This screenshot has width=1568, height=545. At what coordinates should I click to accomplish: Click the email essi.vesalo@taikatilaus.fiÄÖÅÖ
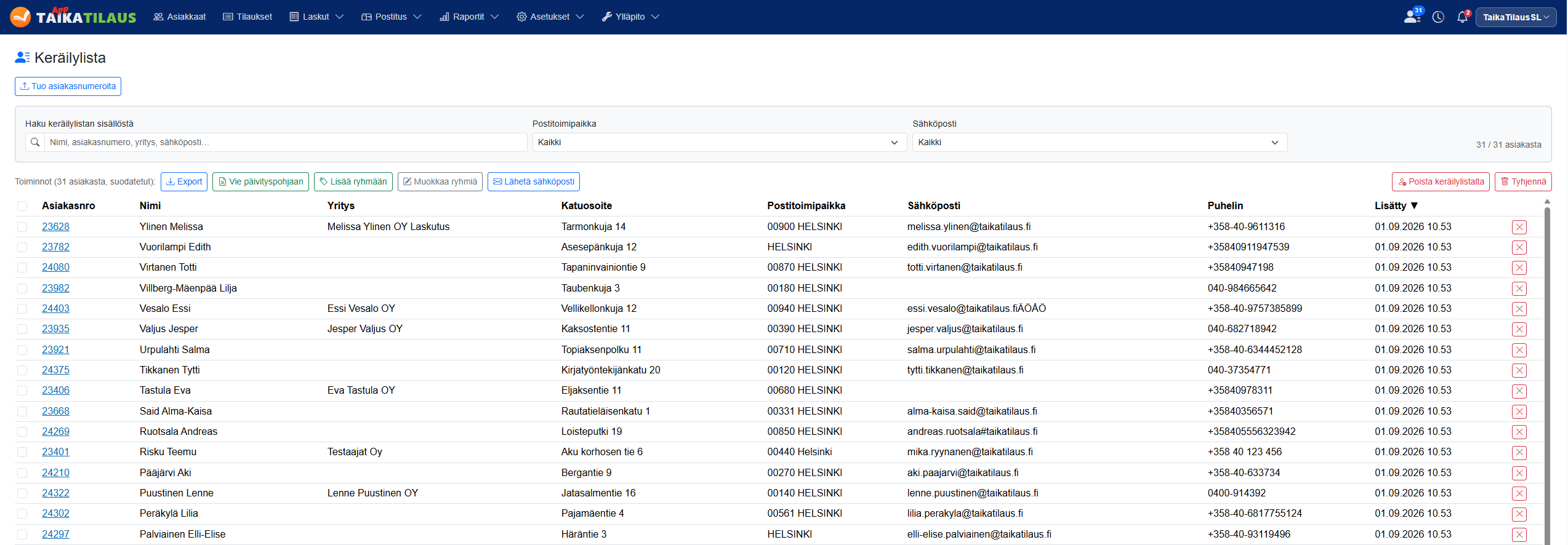coord(976,308)
